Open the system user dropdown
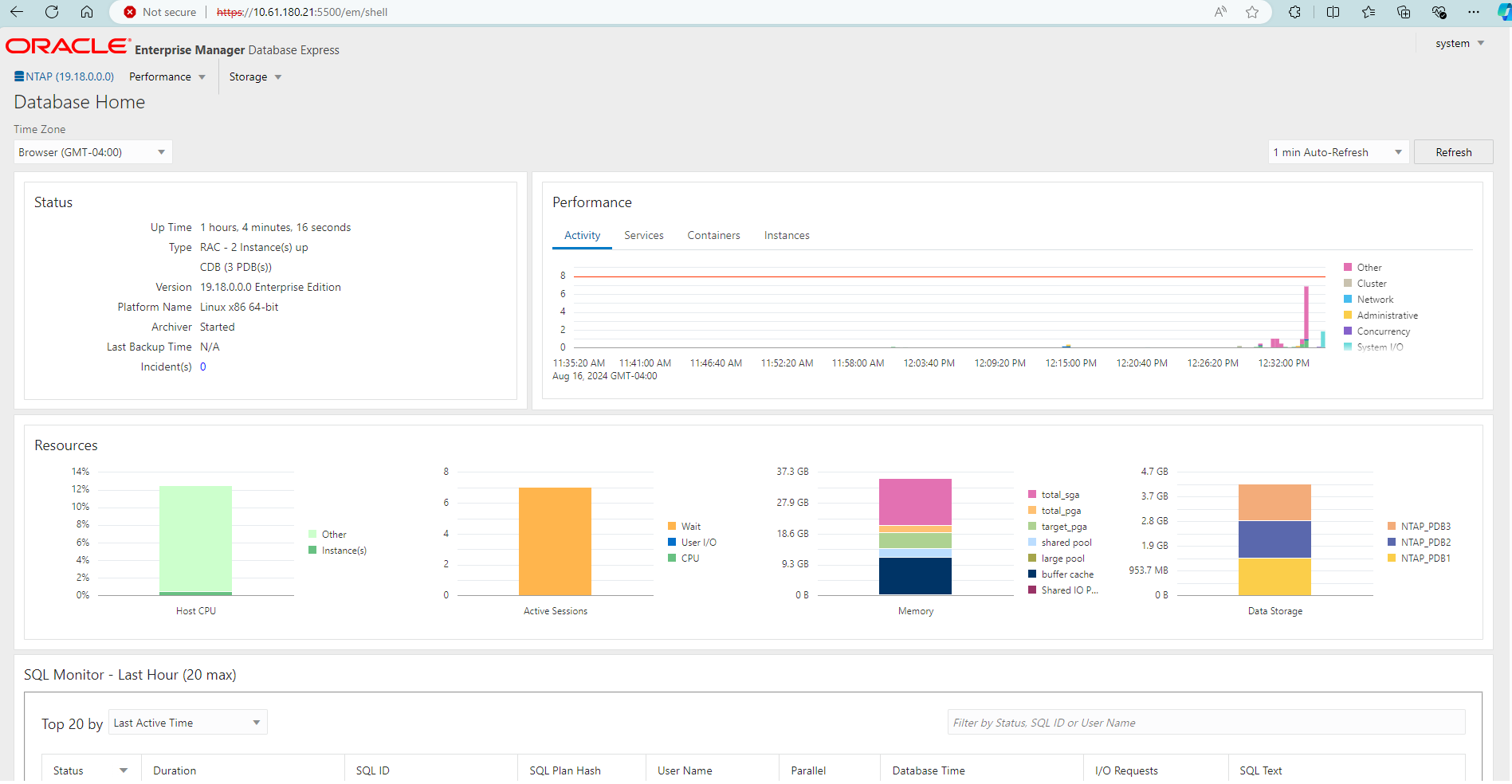Image resolution: width=1512 pixels, height=784 pixels. pyautogui.click(x=1459, y=44)
